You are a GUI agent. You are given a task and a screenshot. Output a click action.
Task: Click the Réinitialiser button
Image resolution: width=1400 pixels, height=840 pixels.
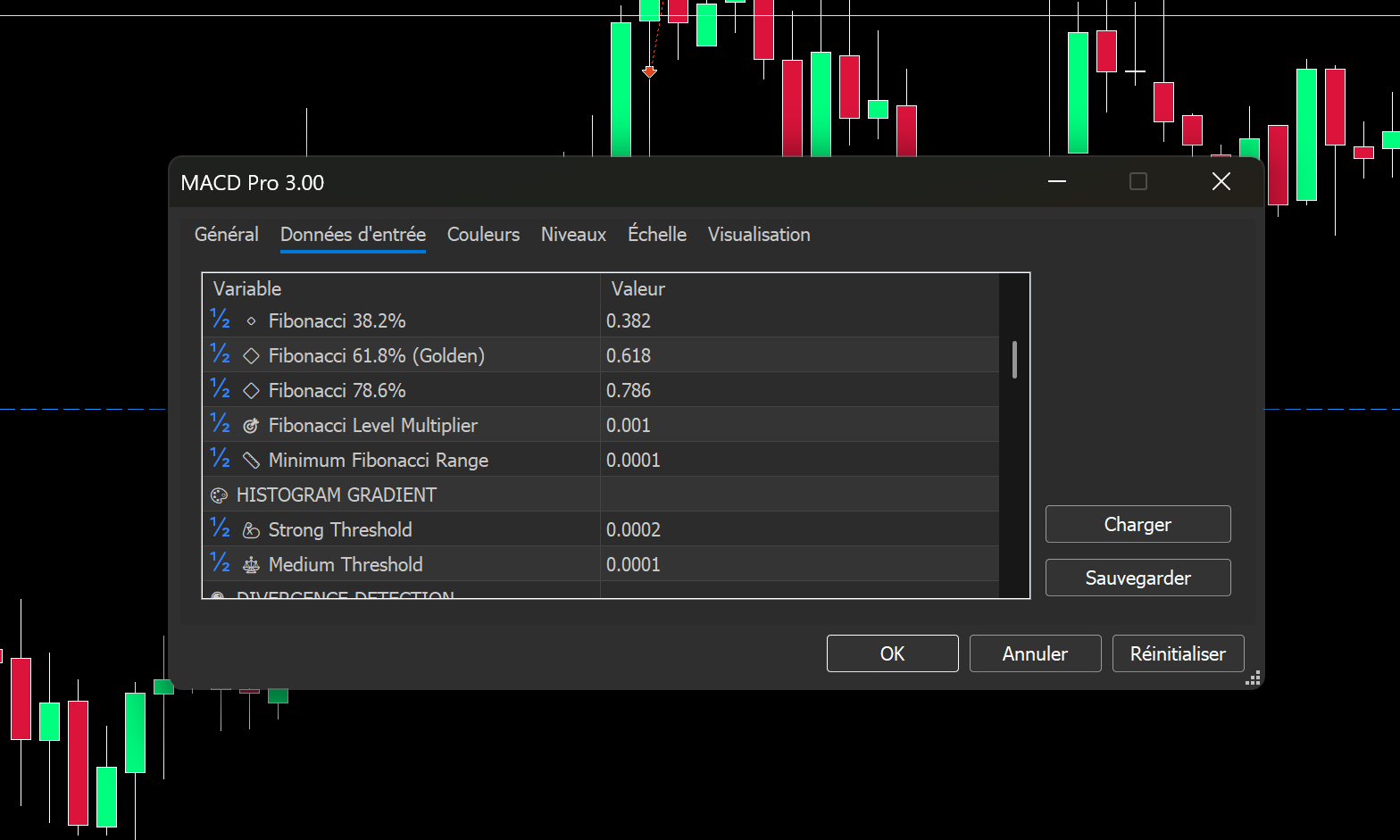click(1178, 653)
